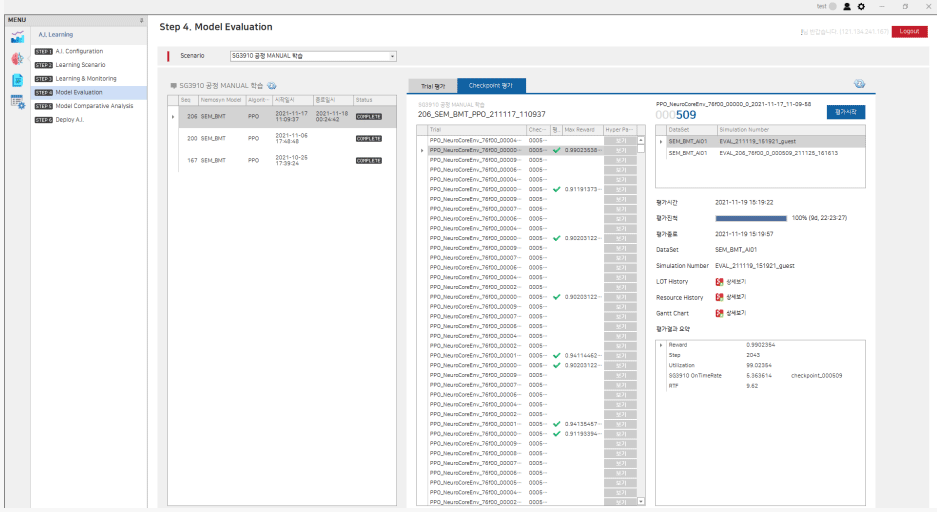Click the green checkmark in 0.91191373 row
Viewport: 937px width, 512px height.
[556, 189]
